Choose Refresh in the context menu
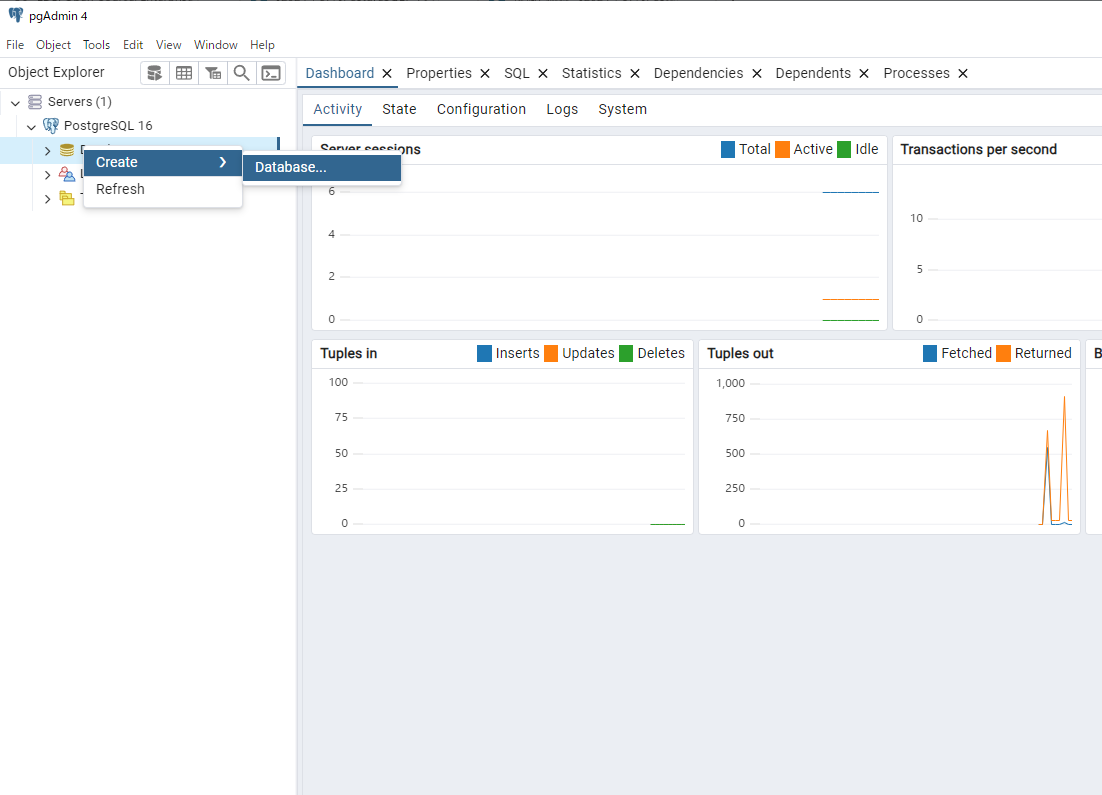The height and width of the screenshot is (795, 1102). pyautogui.click(x=120, y=189)
